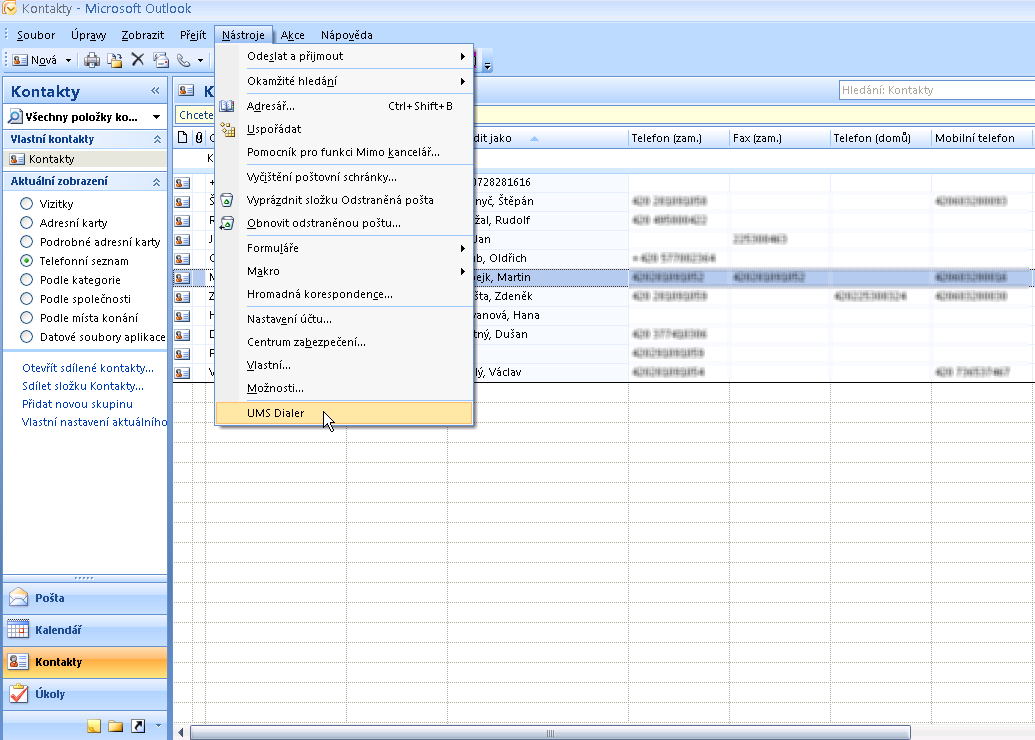Open the navigation pane configure buttons arrow
1035x740 pixels.
click(158, 725)
